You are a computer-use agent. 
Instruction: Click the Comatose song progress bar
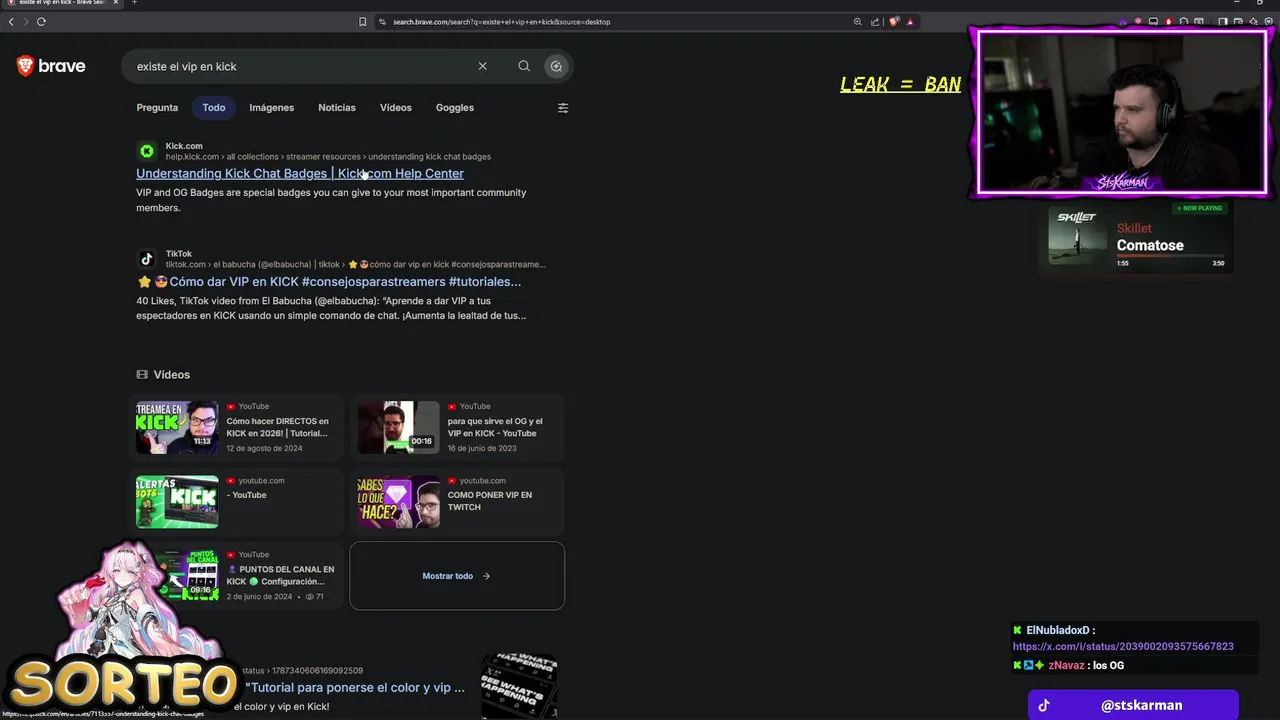(1170, 256)
